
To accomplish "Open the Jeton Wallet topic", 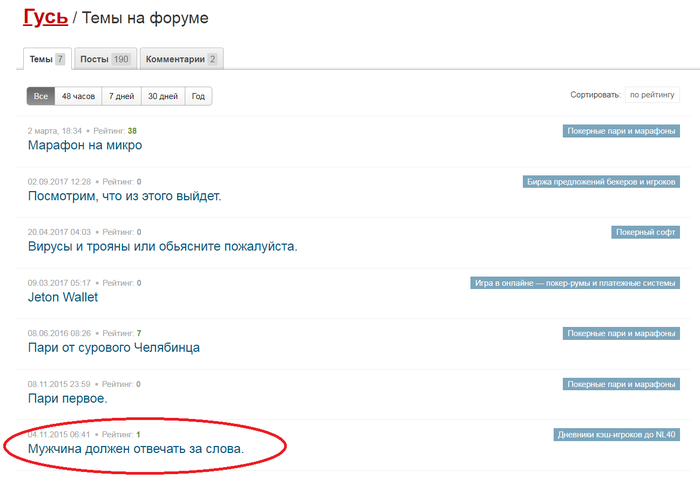I will click(63, 297).
